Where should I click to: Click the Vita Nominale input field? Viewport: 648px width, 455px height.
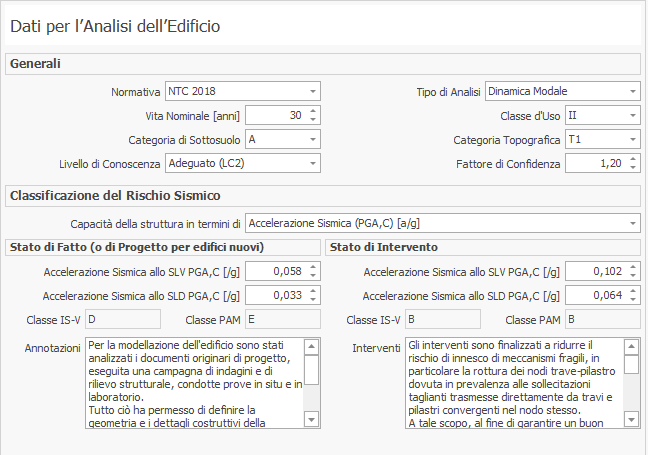coord(274,115)
